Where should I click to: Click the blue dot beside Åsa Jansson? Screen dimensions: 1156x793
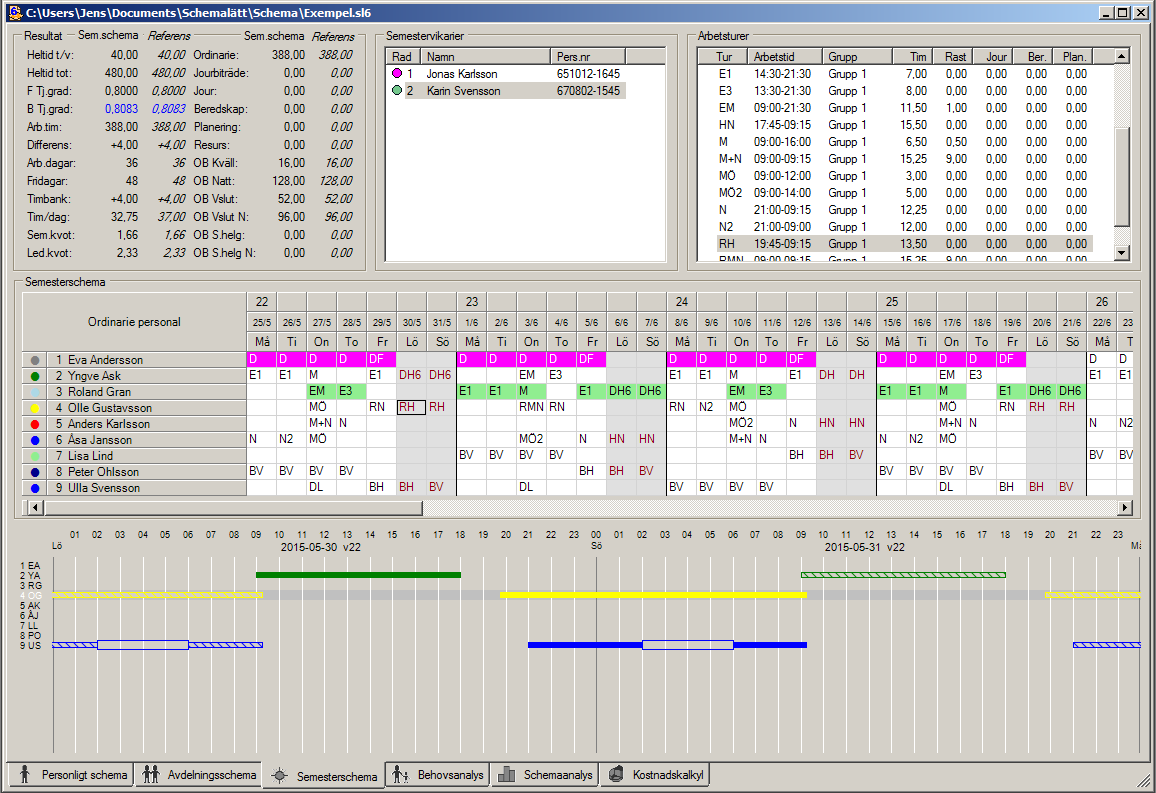pyautogui.click(x=35, y=440)
